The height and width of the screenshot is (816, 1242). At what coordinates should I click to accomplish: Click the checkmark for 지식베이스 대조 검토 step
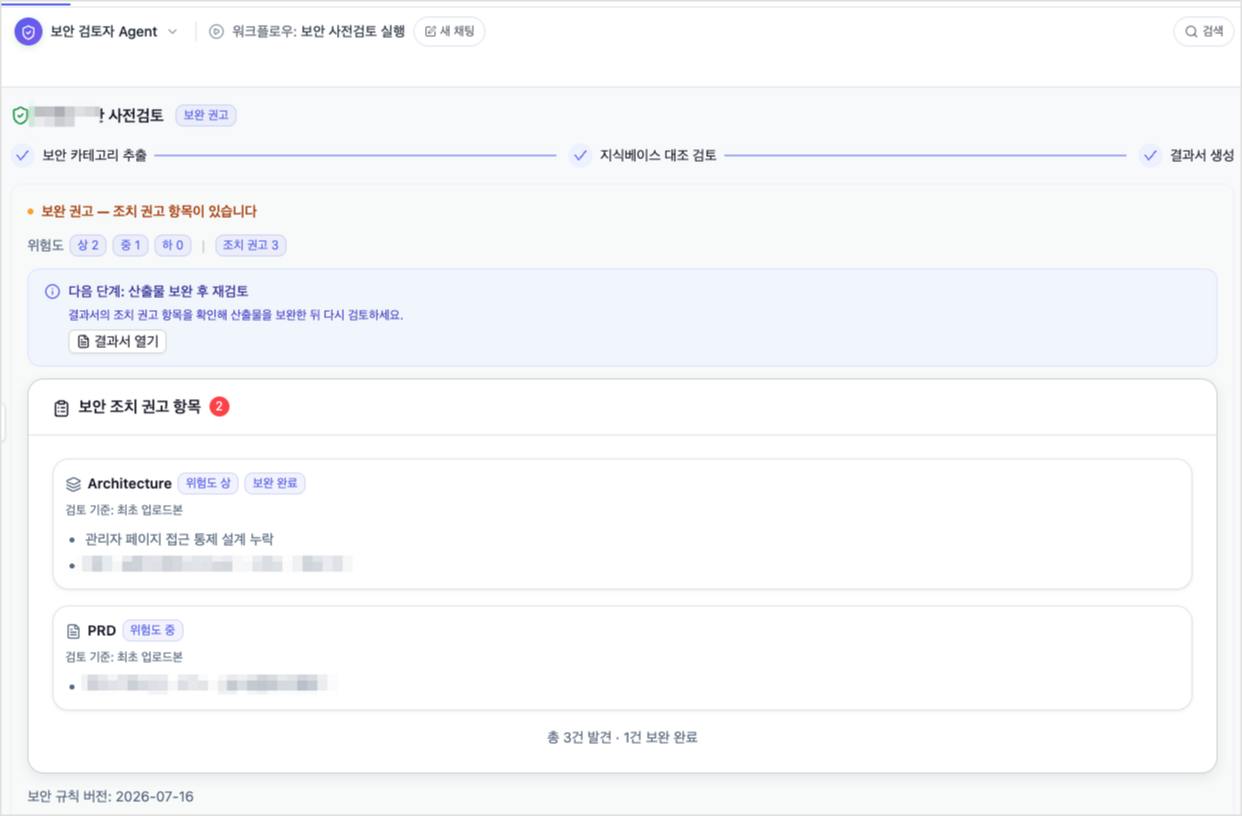coord(580,156)
